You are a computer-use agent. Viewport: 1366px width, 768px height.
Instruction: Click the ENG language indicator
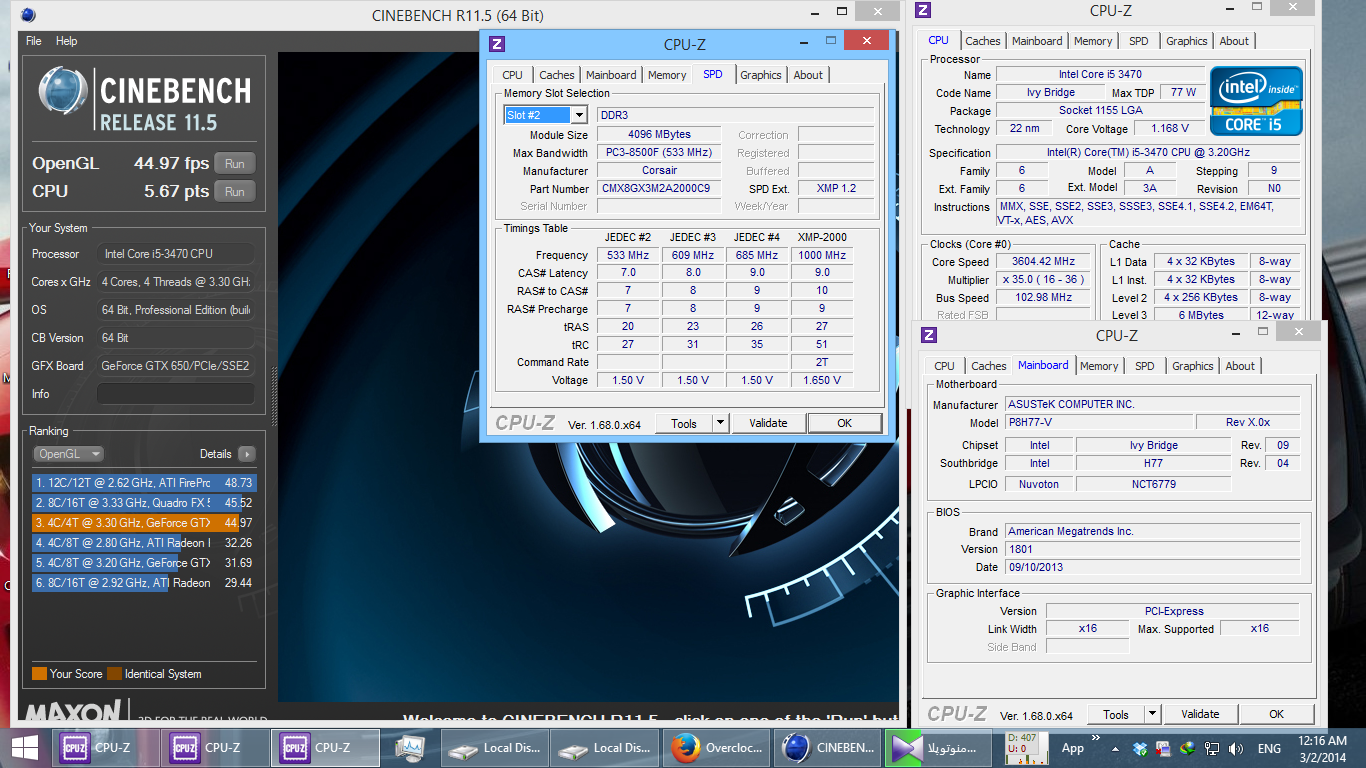[x=1269, y=748]
